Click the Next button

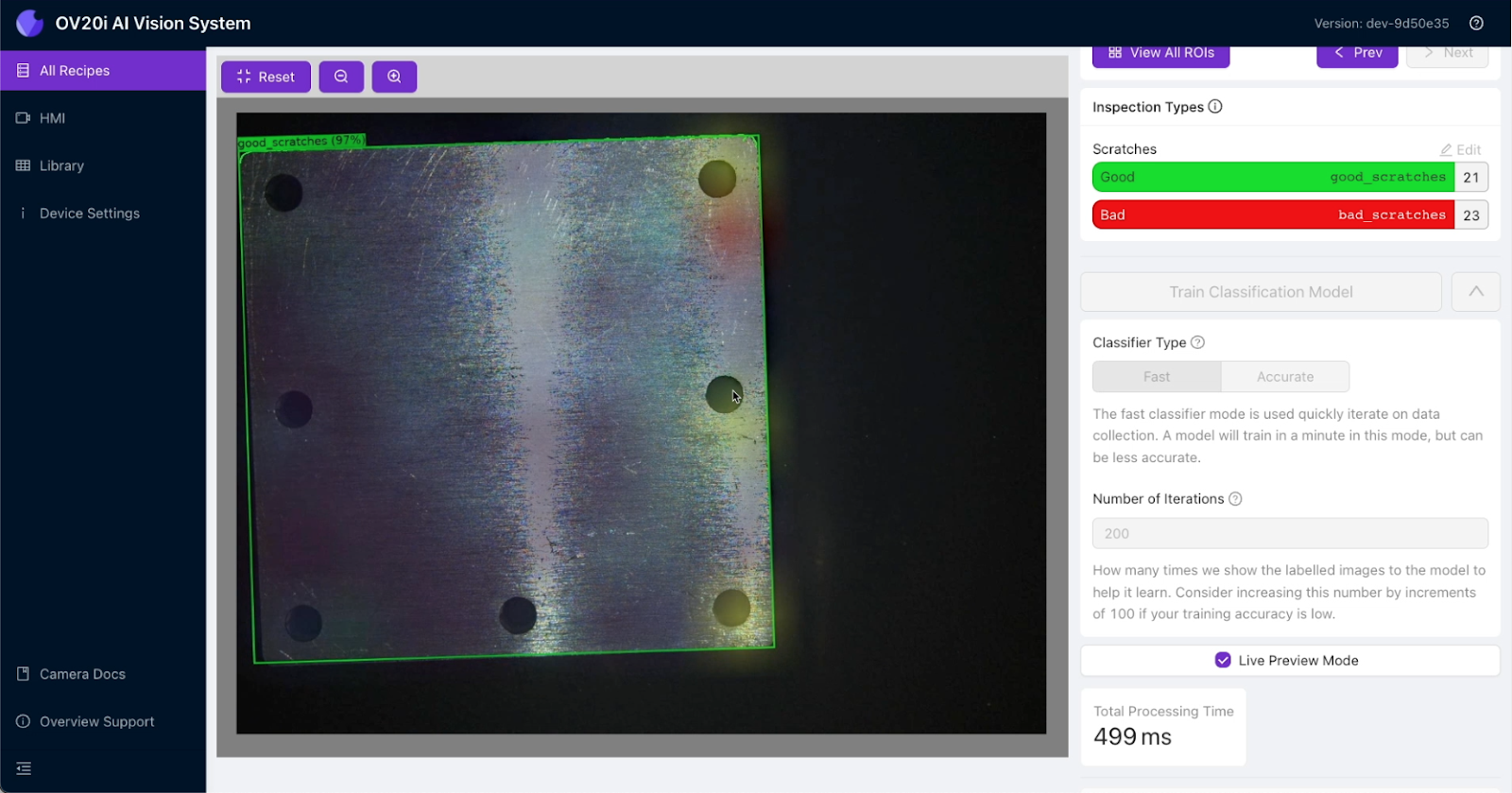pos(1447,55)
